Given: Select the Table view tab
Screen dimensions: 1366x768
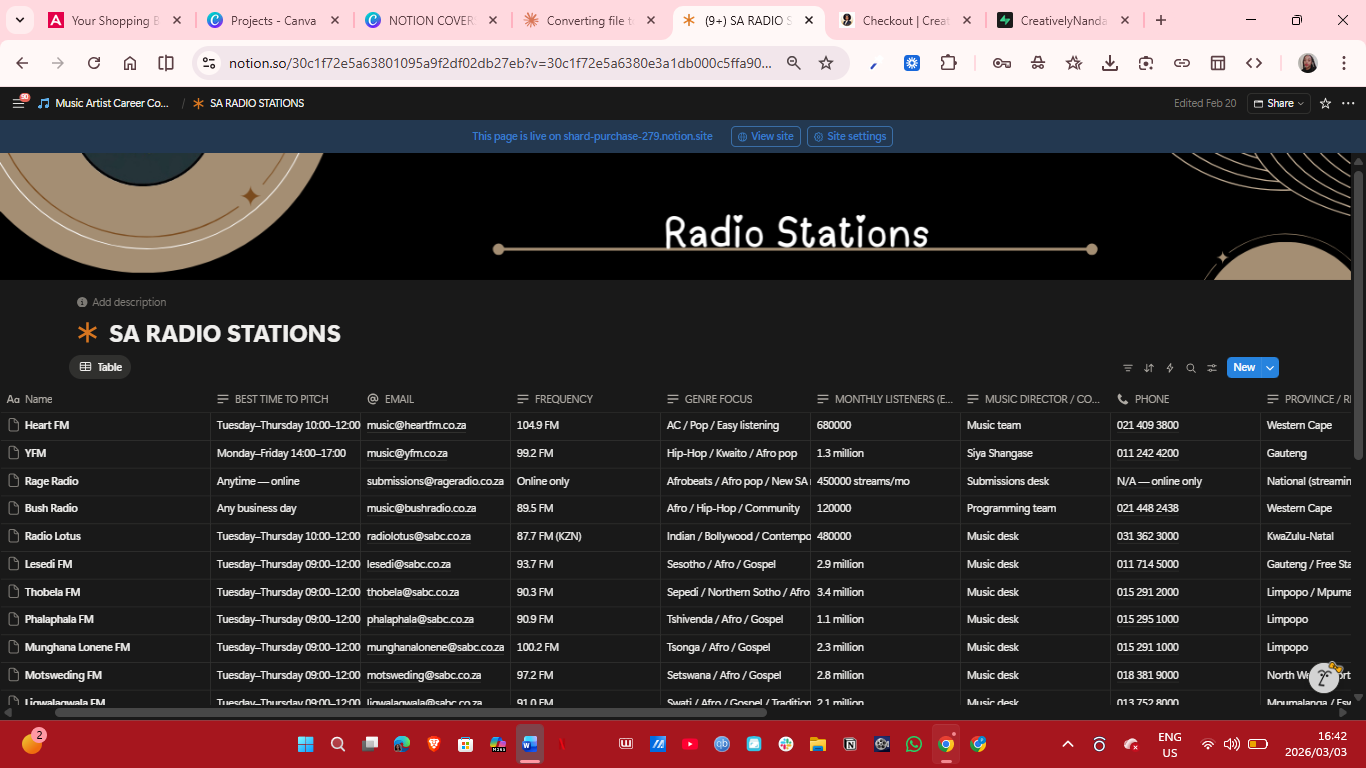Looking at the screenshot, I should point(100,367).
